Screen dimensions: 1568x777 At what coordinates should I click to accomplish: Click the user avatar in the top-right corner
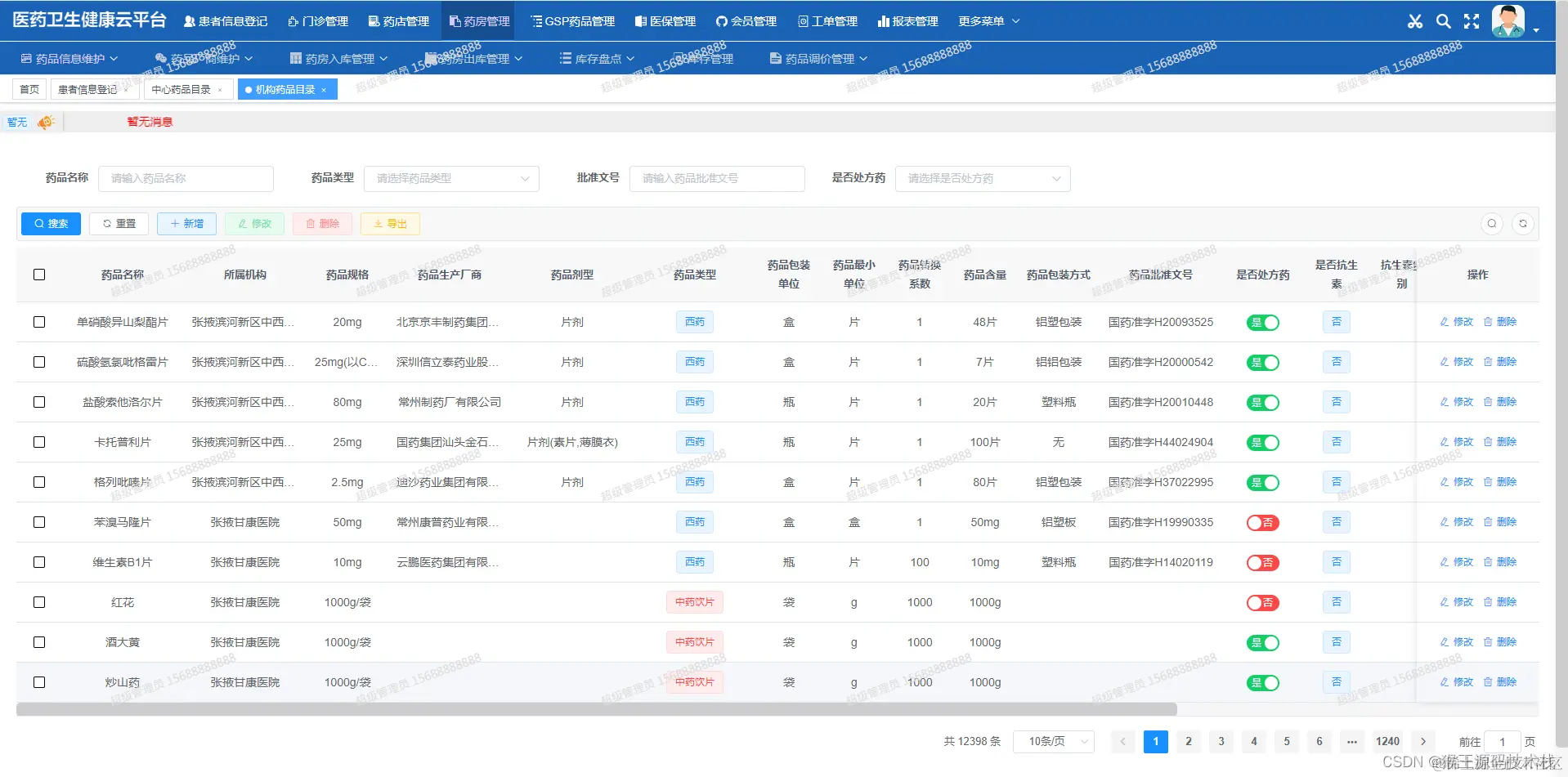click(x=1508, y=20)
